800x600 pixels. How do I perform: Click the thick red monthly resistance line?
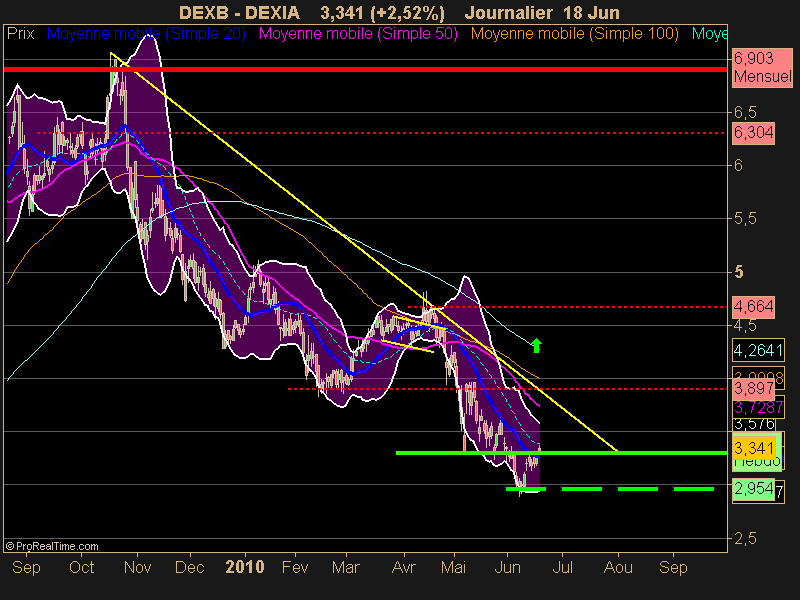(365, 69)
